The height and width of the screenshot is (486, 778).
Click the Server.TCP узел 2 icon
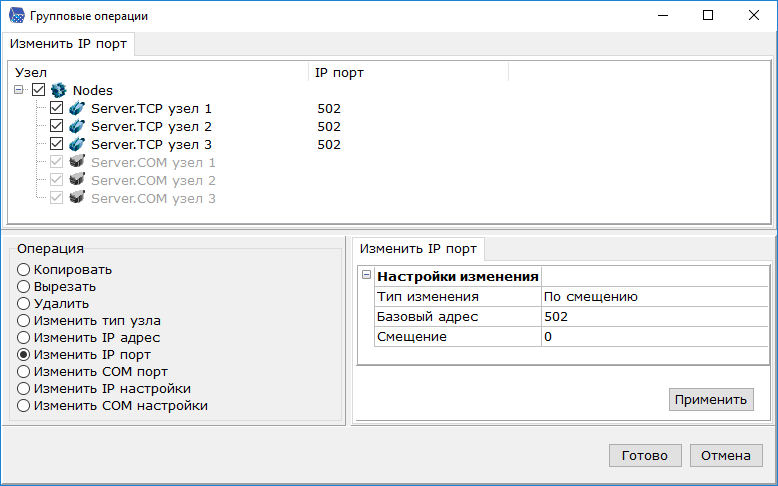[76, 127]
